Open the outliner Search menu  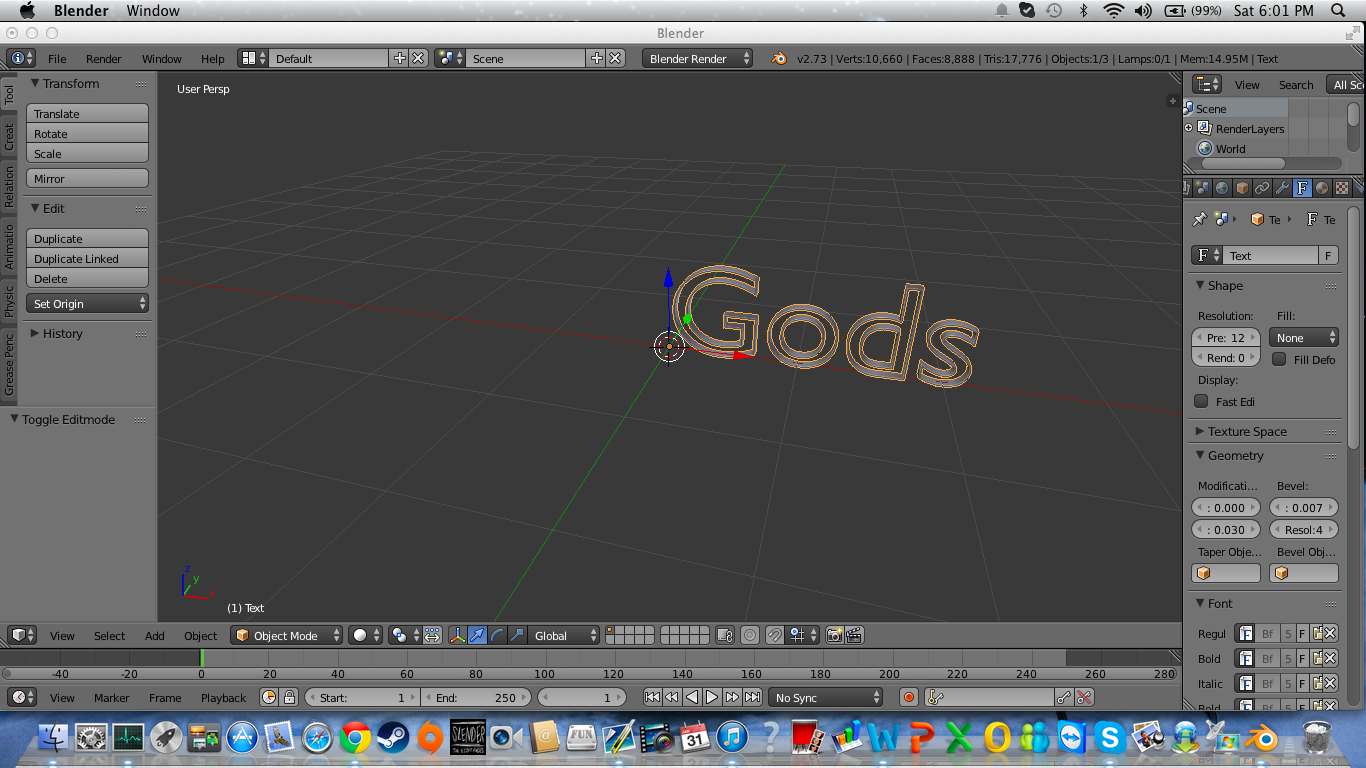coord(1296,85)
